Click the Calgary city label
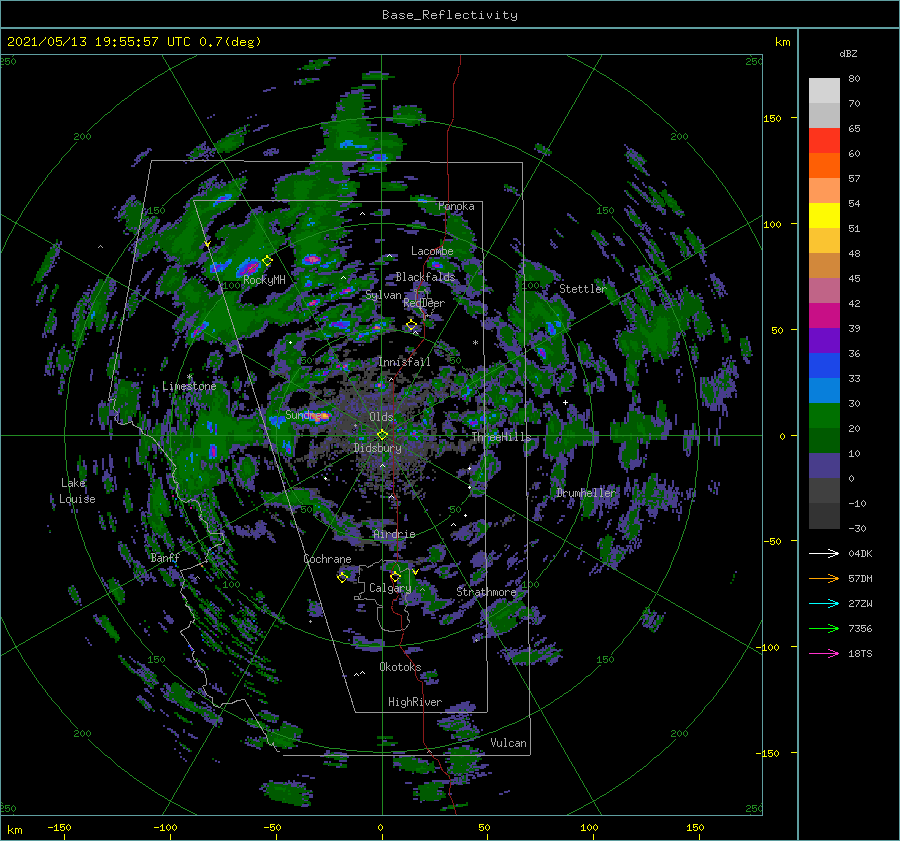Screen dimensions: 900x841 [x=390, y=588]
